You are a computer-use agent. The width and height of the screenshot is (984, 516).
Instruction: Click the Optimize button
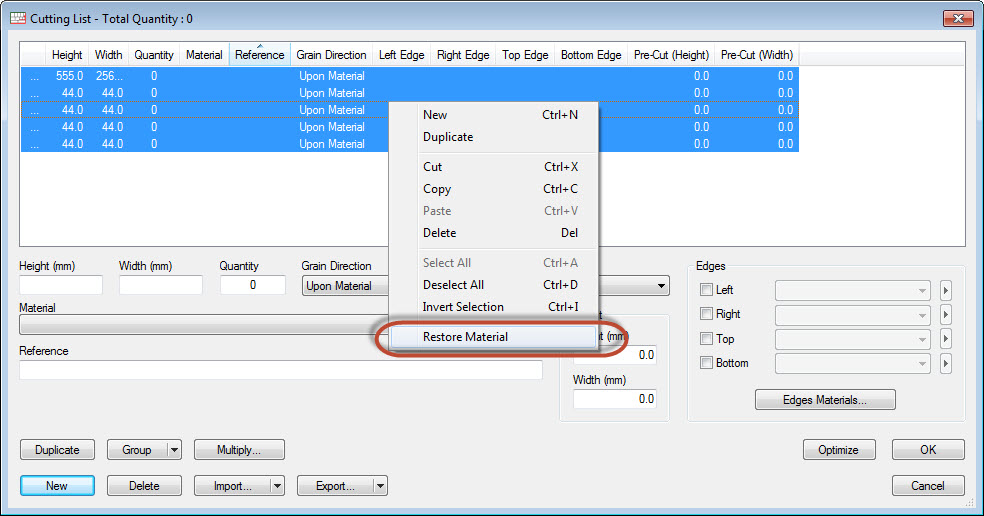pyautogui.click(x=839, y=449)
